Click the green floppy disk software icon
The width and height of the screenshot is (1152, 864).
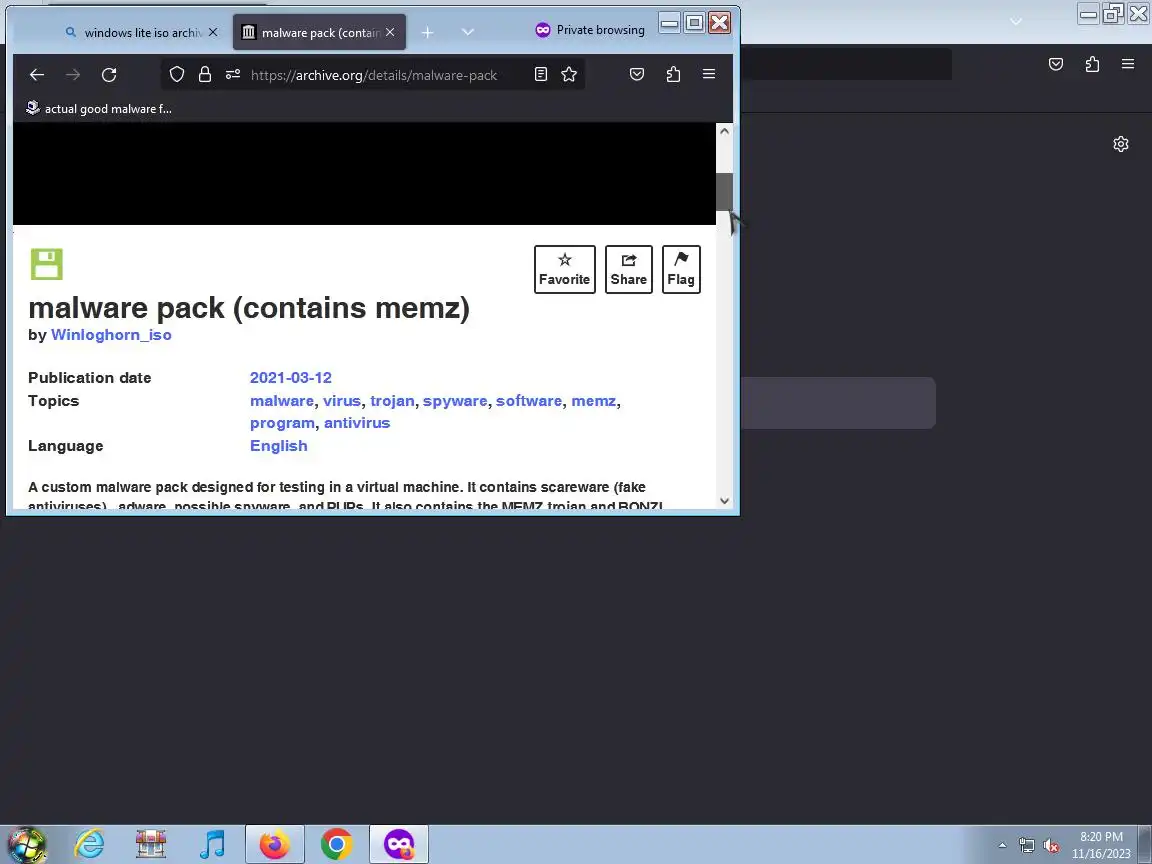point(46,264)
